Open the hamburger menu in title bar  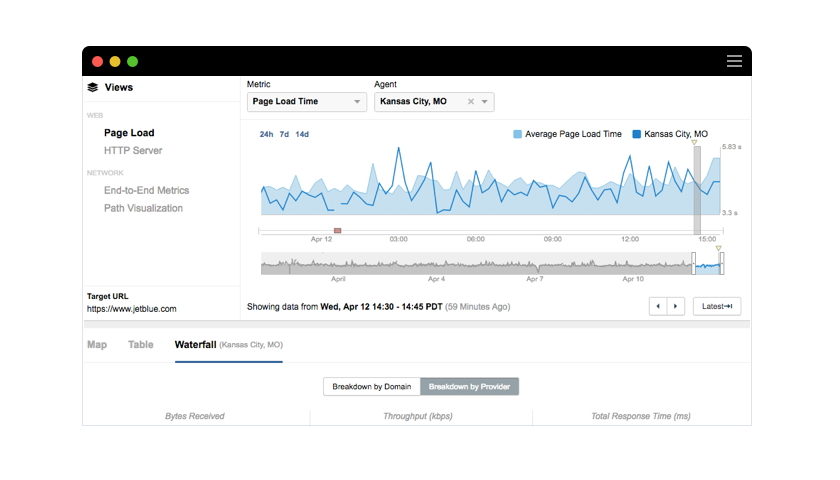tap(734, 61)
